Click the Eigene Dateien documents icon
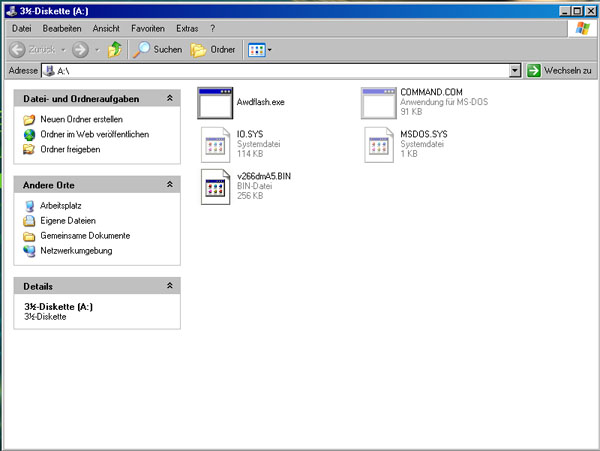 click(x=29, y=221)
